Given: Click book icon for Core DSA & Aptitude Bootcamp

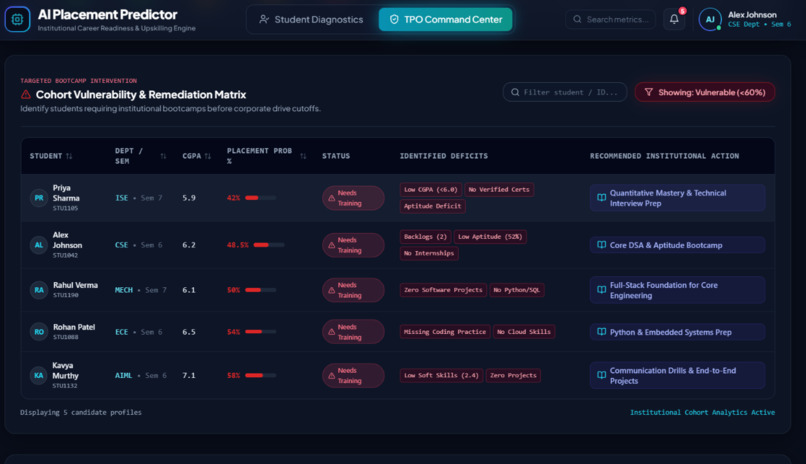Looking at the screenshot, I should 601,245.
